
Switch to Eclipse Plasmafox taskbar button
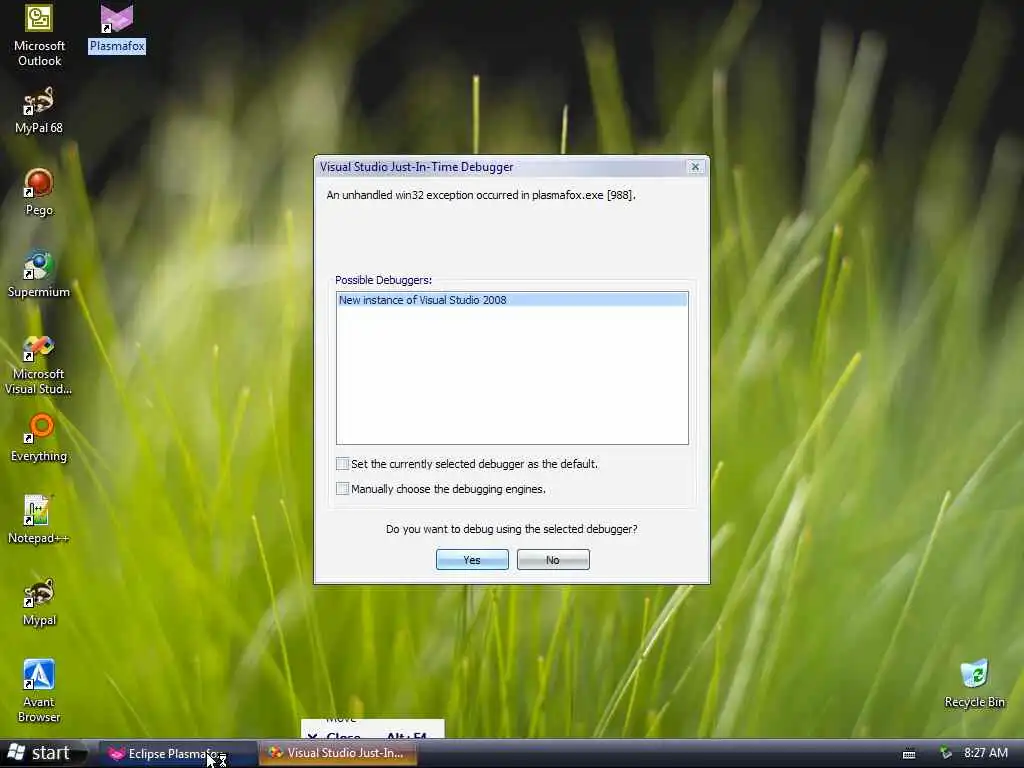pos(178,754)
